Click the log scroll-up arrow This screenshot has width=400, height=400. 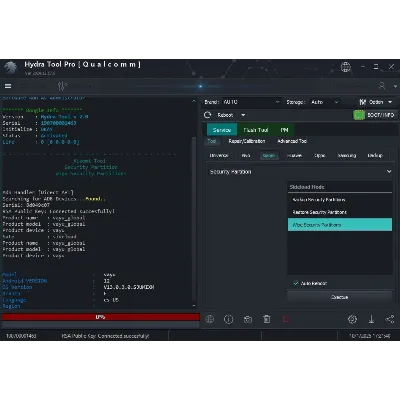[x=194, y=101]
